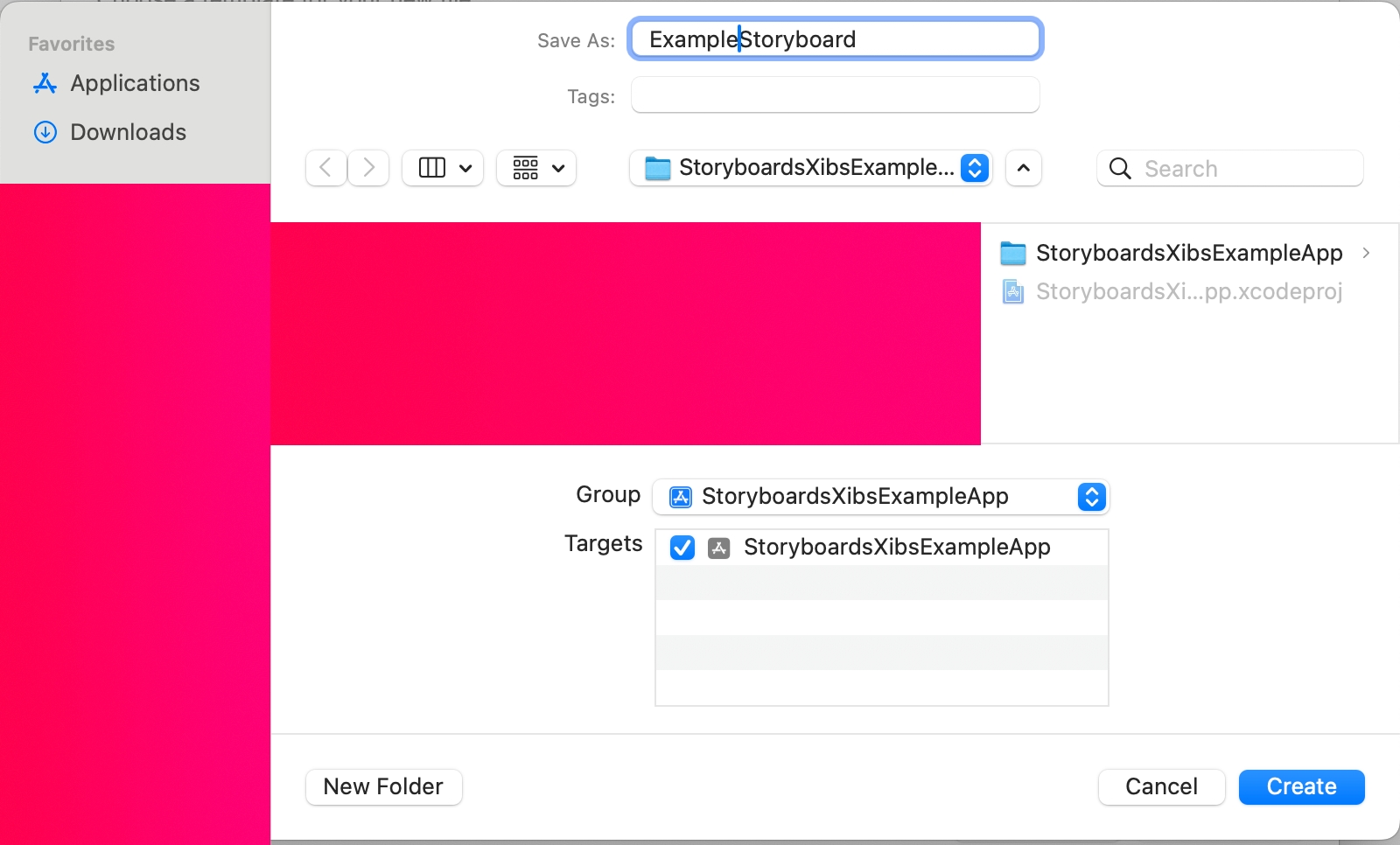Cancel the save dialog
Viewport: 1400px width, 845px height.
point(1160,786)
